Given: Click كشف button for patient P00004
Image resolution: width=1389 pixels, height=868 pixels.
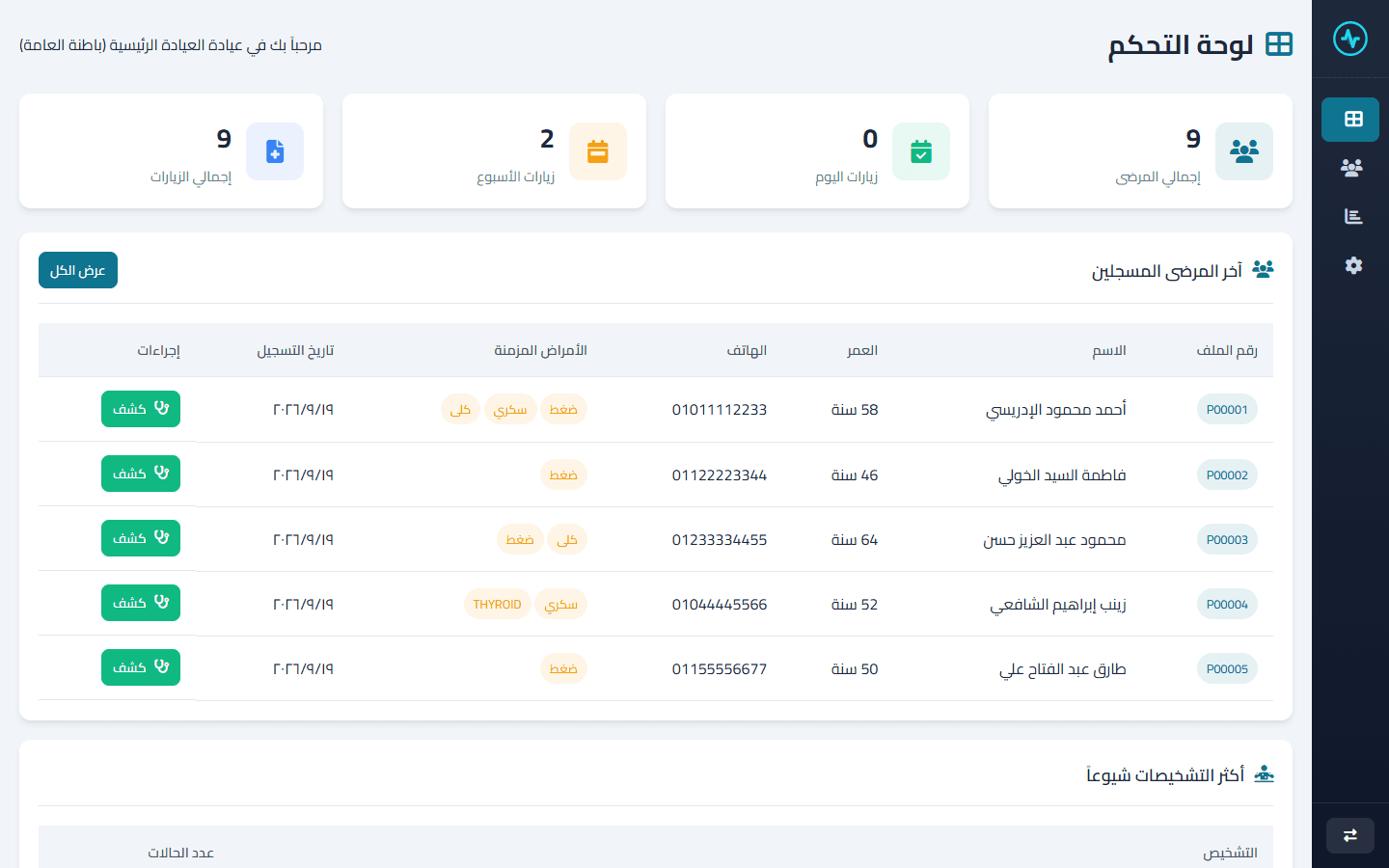Looking at the screenshot, I should [141, 603].
